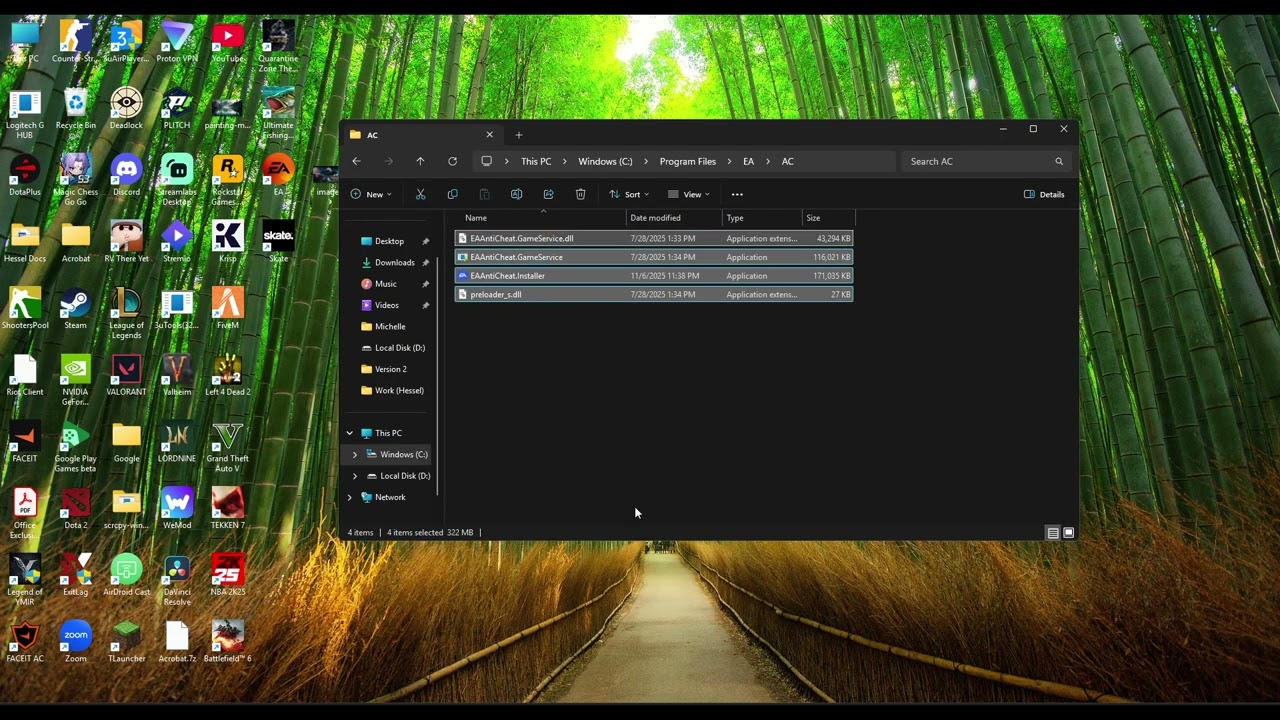
Task: Open Music in the navigation pane
Action: pyautogui.click(x=385, y=284)
